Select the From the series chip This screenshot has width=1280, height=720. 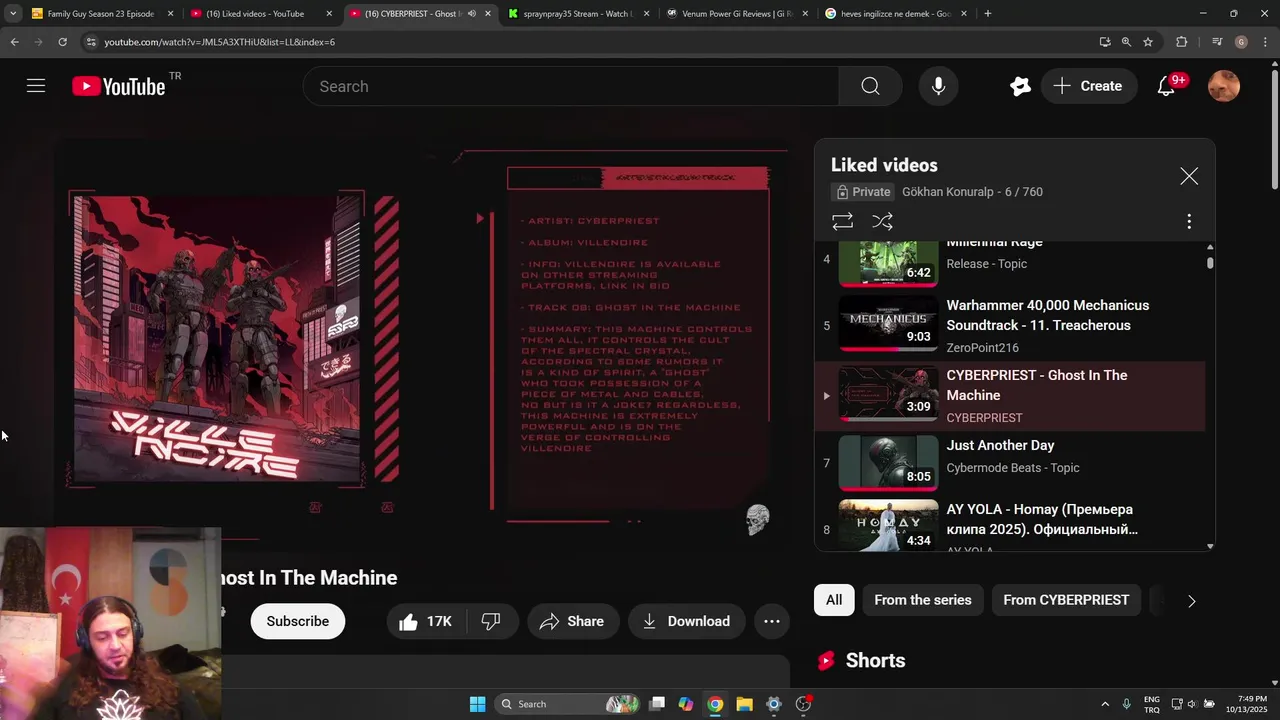point(922,600)
